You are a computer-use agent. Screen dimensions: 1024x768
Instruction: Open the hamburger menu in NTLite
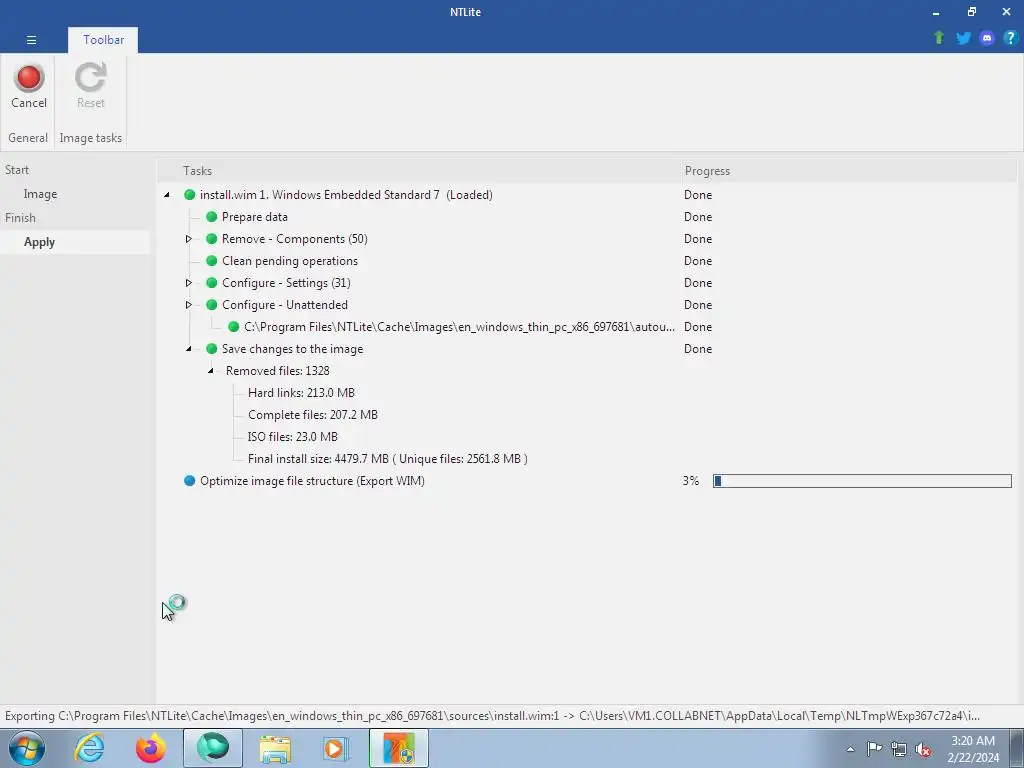(x=31, y=40)
